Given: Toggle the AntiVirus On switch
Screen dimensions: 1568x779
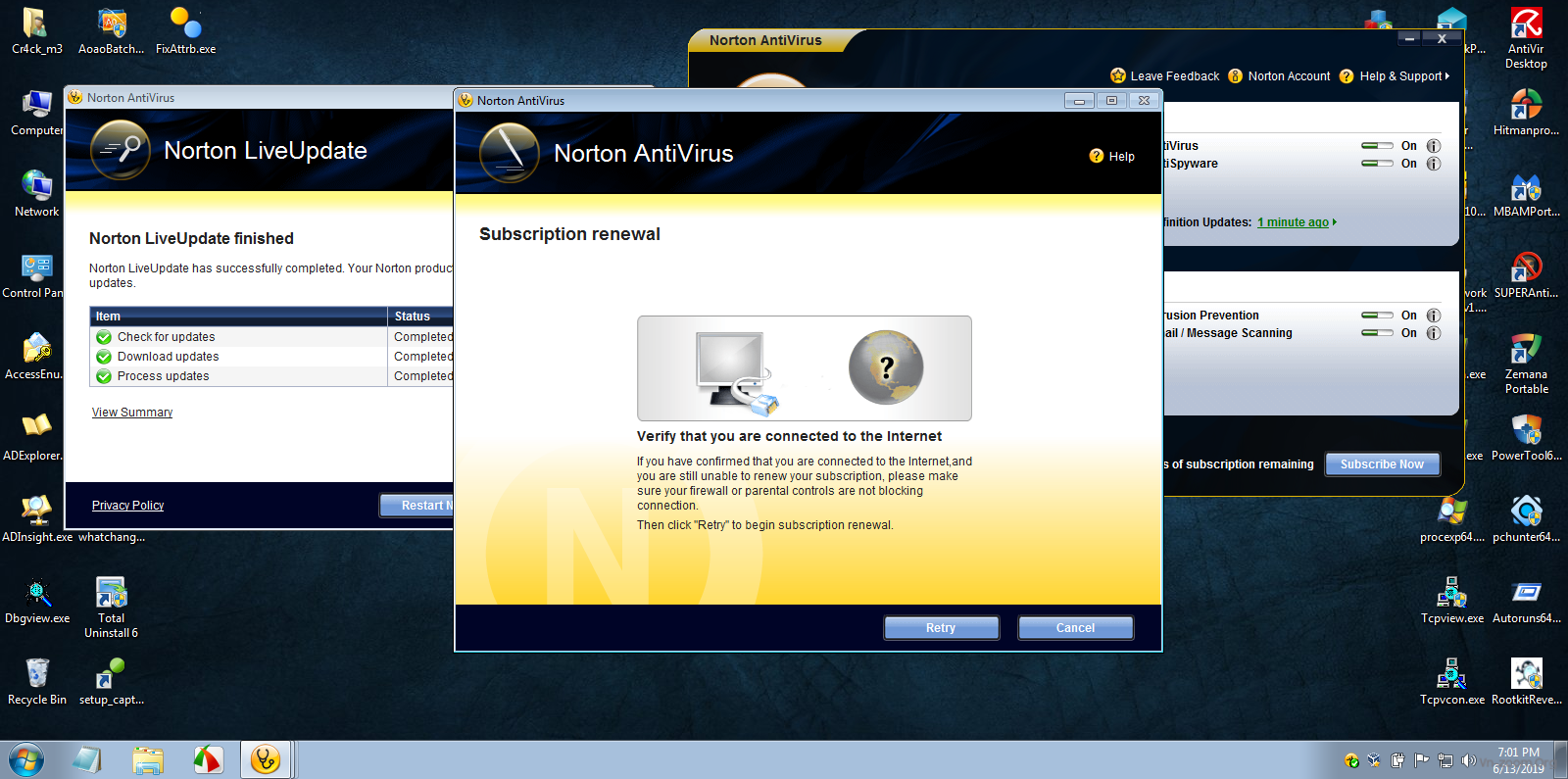Looking at the screenshot, I should point(1377,146).
